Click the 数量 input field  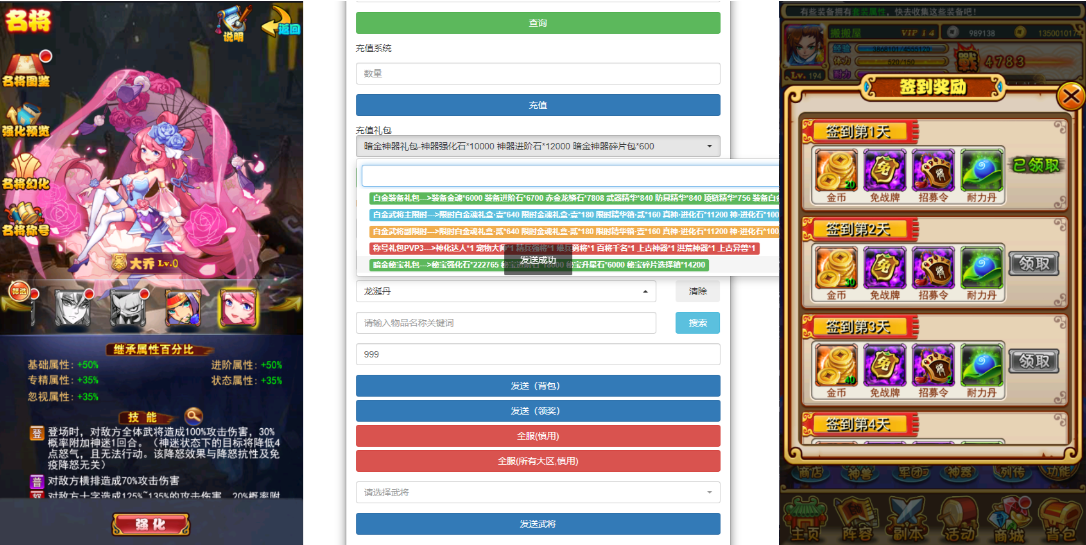point(538,74)
